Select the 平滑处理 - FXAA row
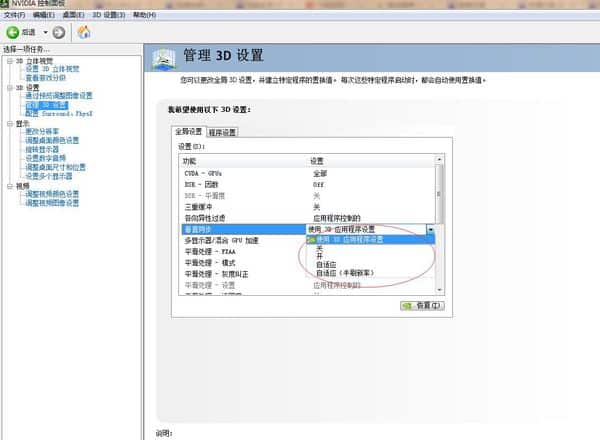 pos(244,252)
